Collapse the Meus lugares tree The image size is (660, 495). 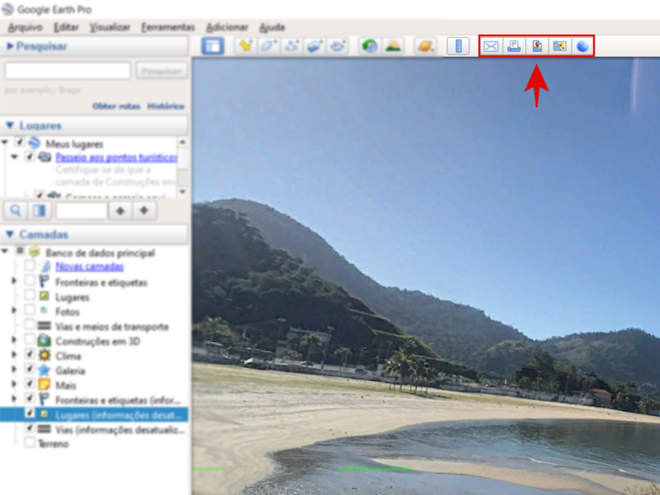(x=5, y=142)
